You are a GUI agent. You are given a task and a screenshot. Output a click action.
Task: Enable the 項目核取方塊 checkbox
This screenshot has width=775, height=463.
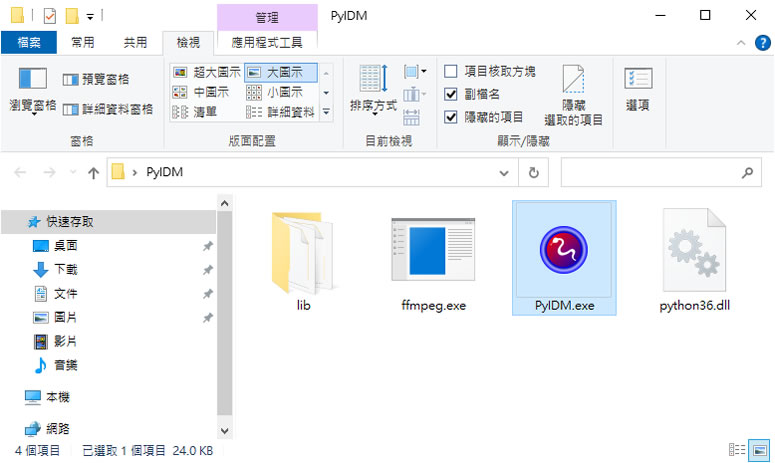click(x=451, y=72)
